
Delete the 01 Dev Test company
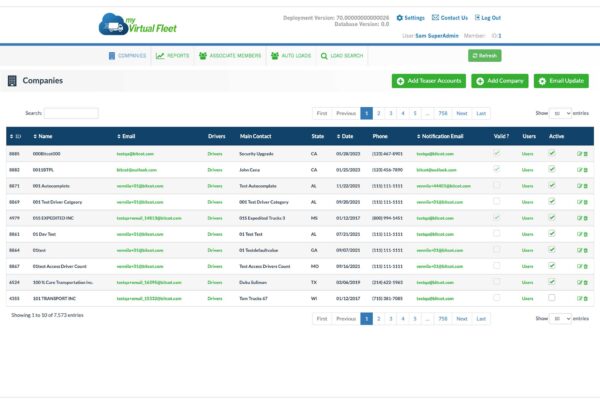586,233
